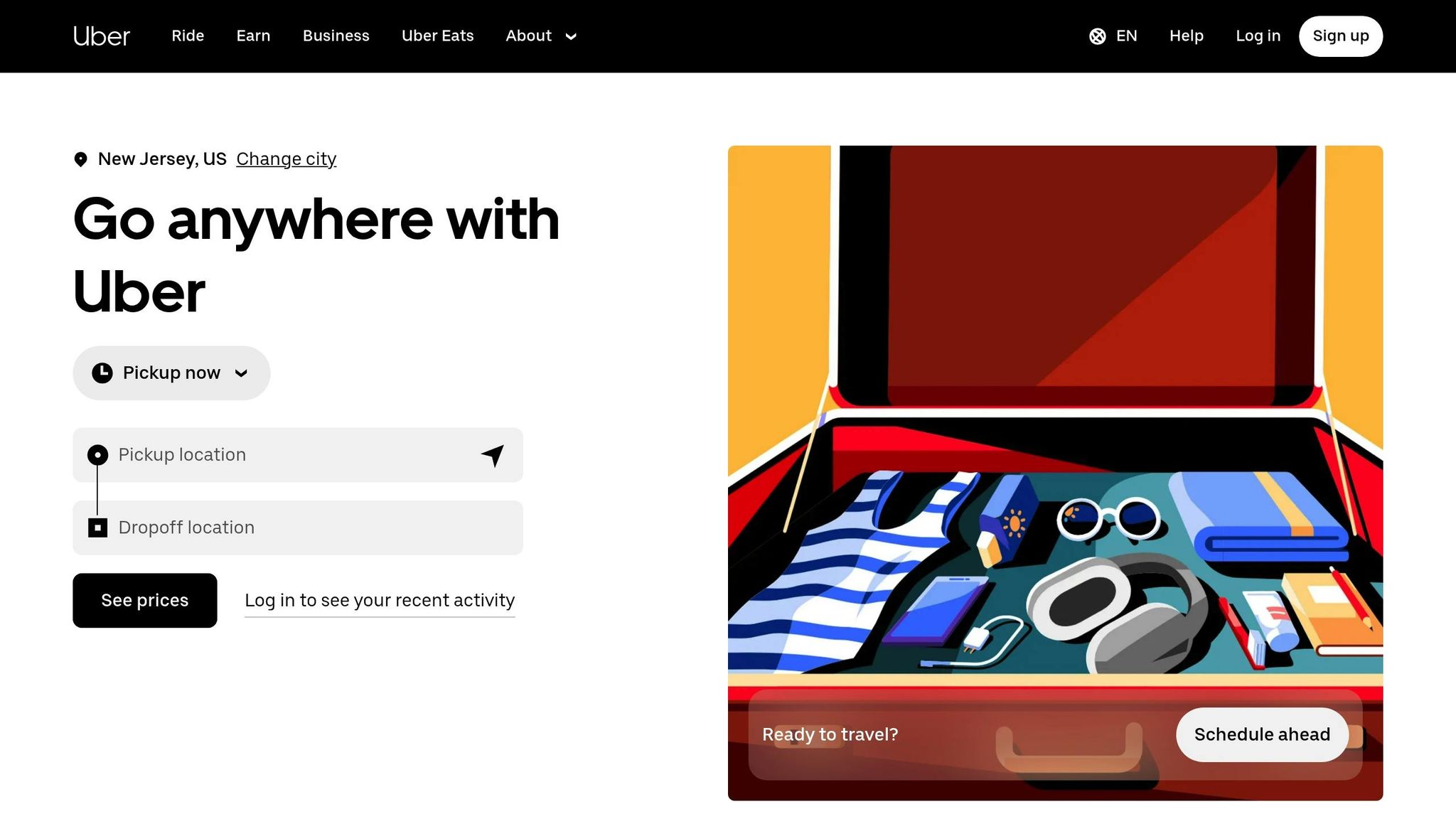Click the Uber logo in header
1456x819 pixels.
(102, 36)
